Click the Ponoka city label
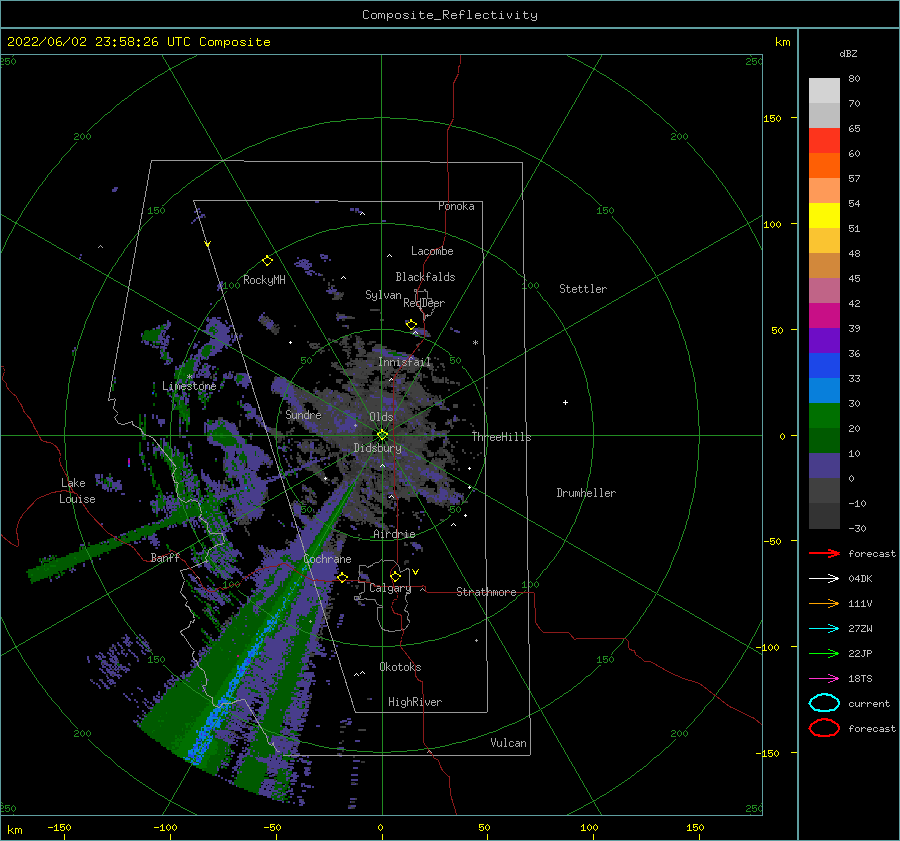Viewport: 900px width, 841px height. (x=456, y=206)
